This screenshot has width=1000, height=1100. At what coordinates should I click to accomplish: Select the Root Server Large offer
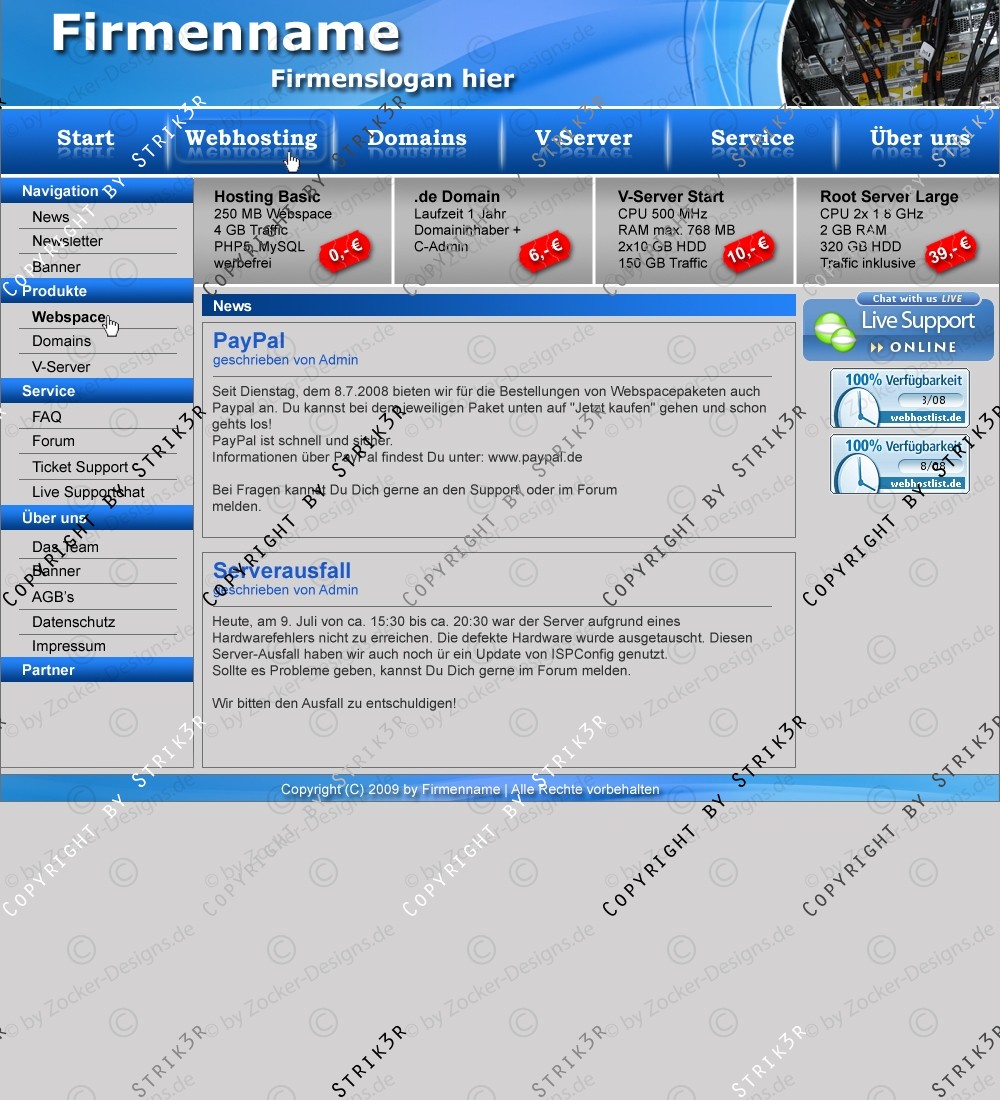(x=898, y=230)
